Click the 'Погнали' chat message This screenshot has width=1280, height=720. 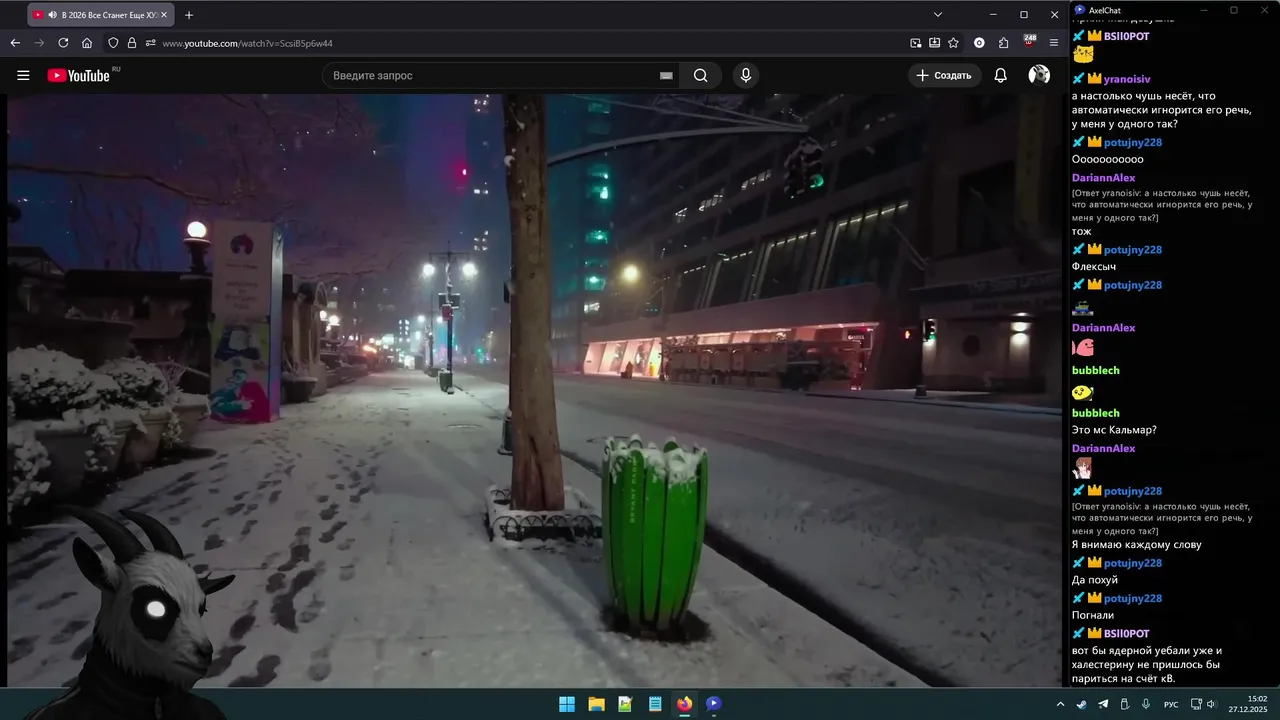click(x=1093, y=616)
